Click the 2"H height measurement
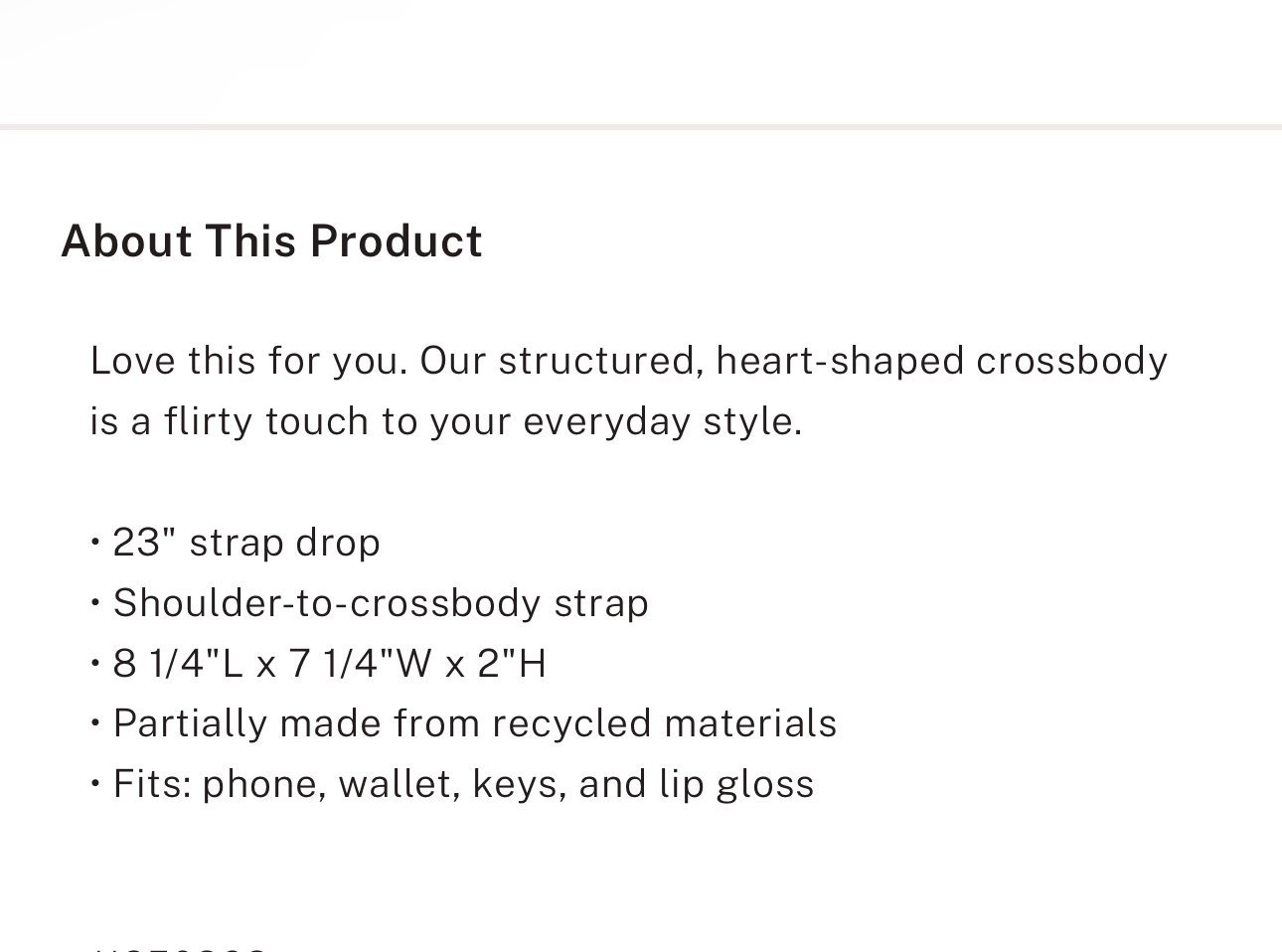Image resolution: width=1282 pixels, height=952 pixels. click(x=512, y=663)
